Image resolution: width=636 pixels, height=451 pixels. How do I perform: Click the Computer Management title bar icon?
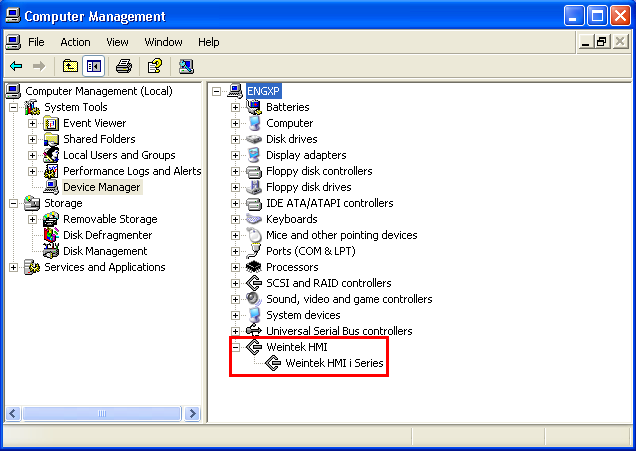(x=13, y=16)
